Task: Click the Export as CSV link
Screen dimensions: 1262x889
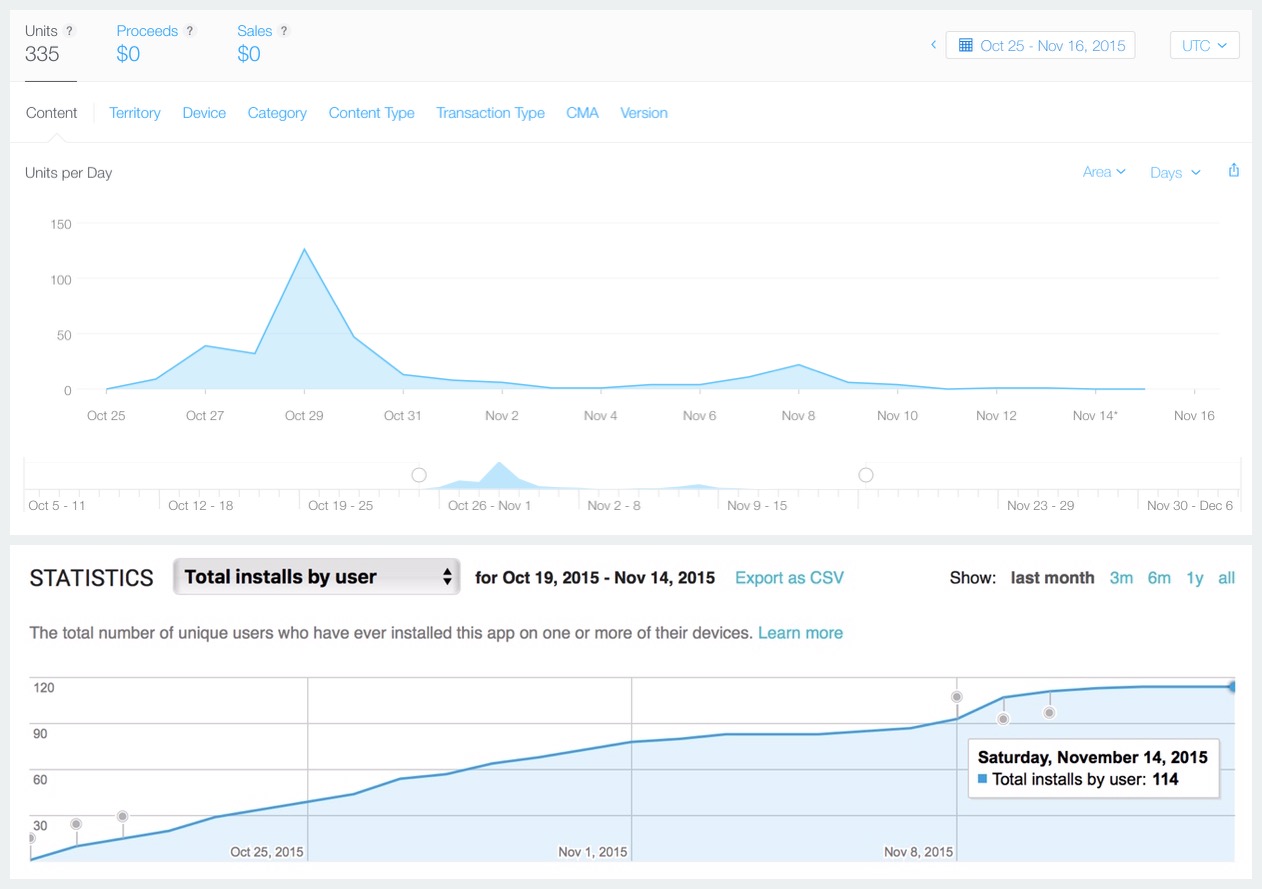Action: [x=789, y=578]
